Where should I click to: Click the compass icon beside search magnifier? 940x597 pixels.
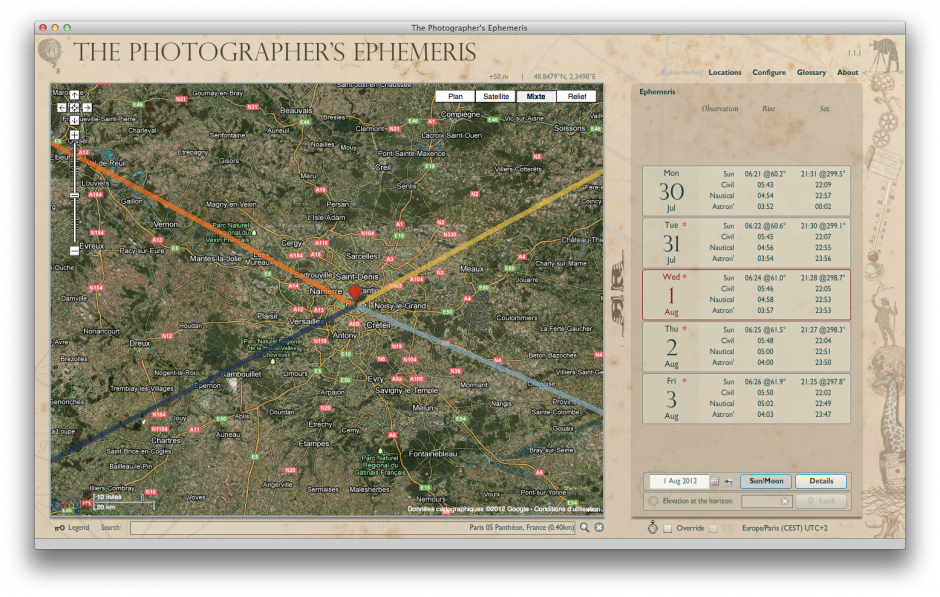(x=599, y=527)
